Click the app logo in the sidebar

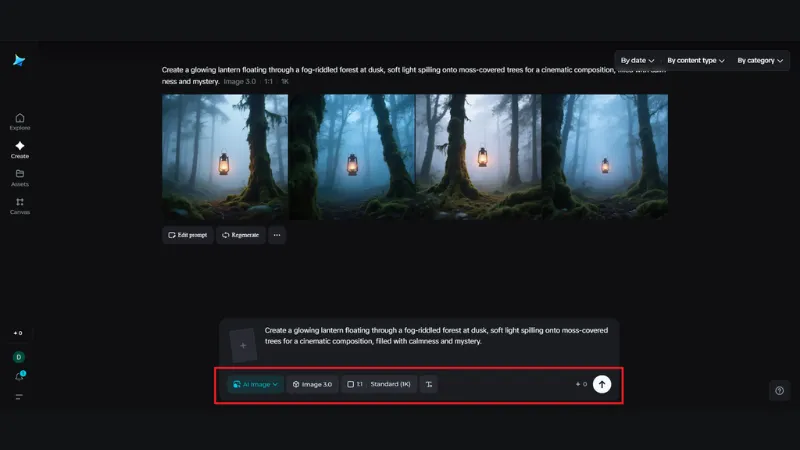coord(19,61)
